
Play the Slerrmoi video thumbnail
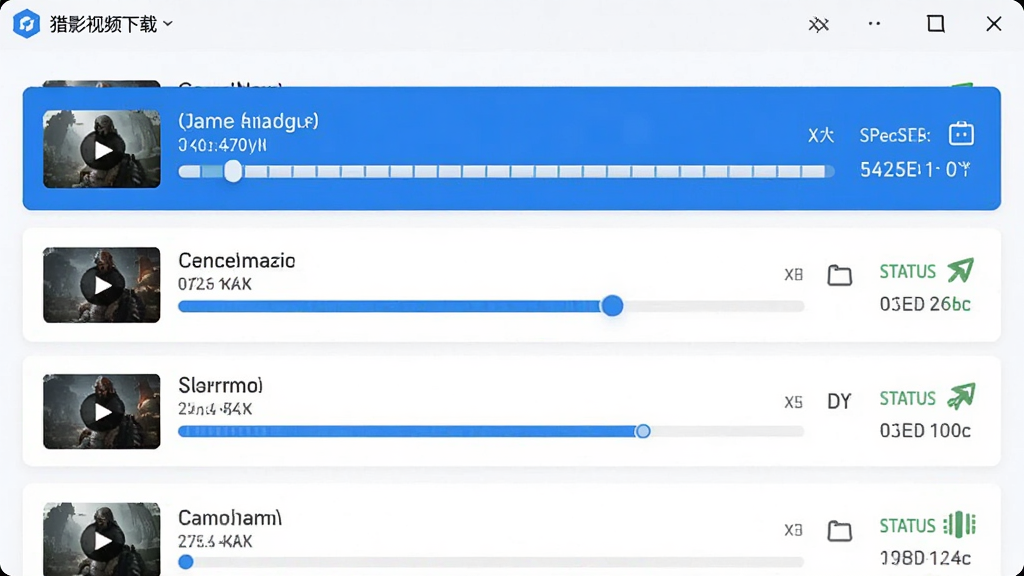[102, 411]
